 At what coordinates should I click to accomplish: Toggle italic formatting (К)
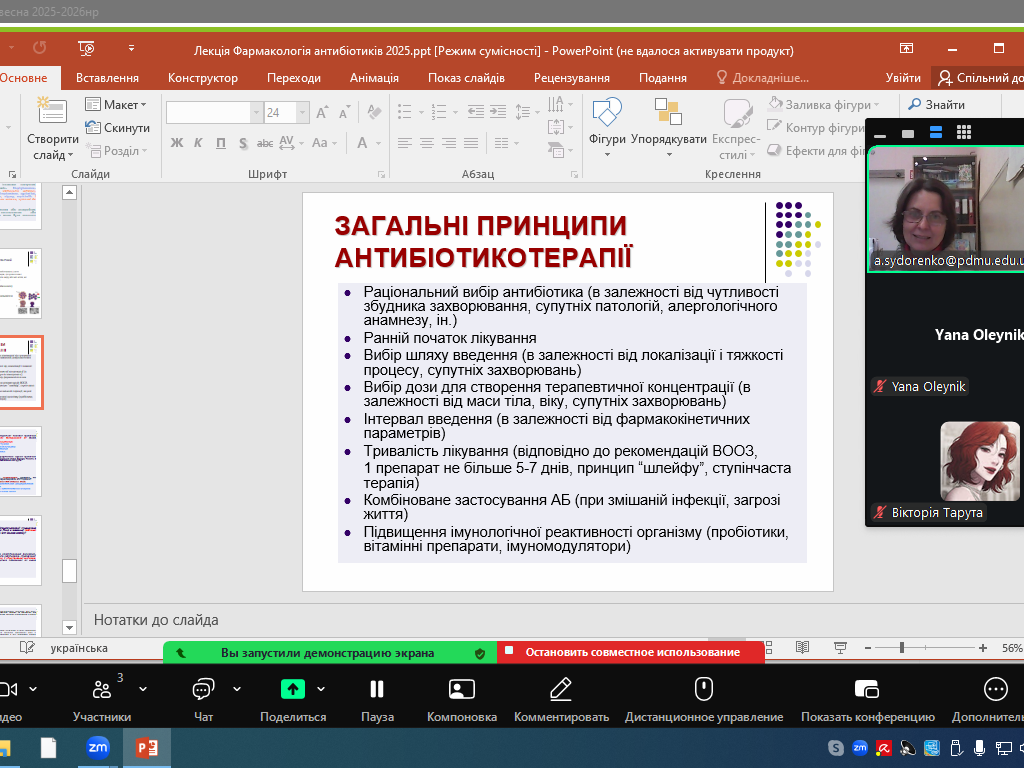tap(198, 142)
